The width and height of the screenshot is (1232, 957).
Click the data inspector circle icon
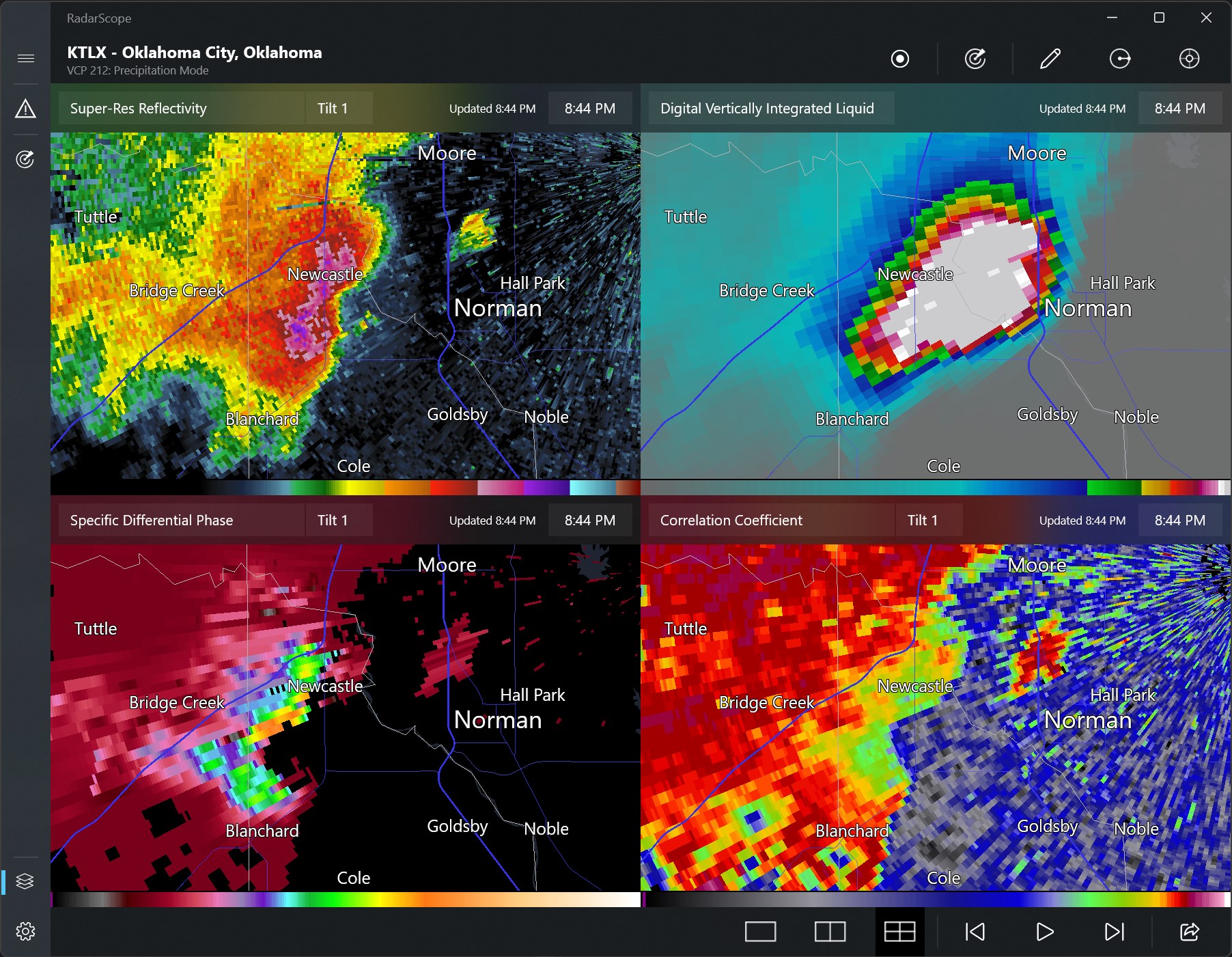point(900,59)
